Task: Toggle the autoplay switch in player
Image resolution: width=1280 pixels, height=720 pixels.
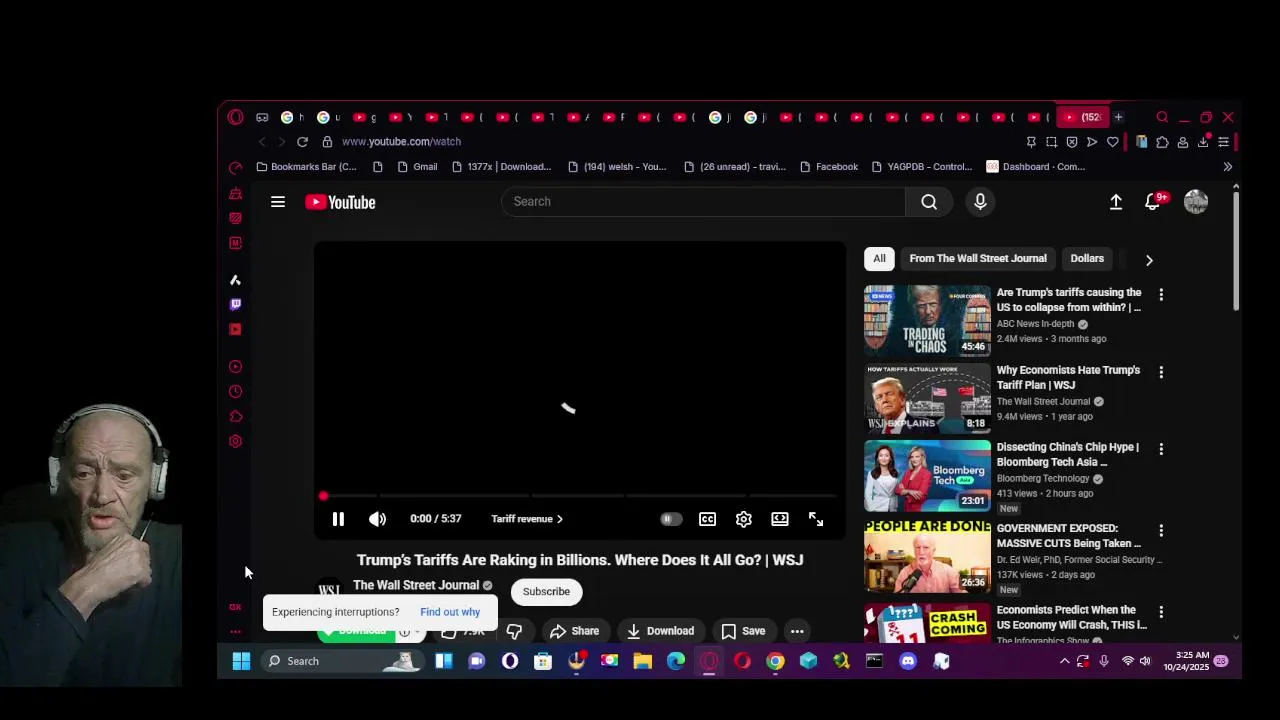Action: [x=671, y=519]
